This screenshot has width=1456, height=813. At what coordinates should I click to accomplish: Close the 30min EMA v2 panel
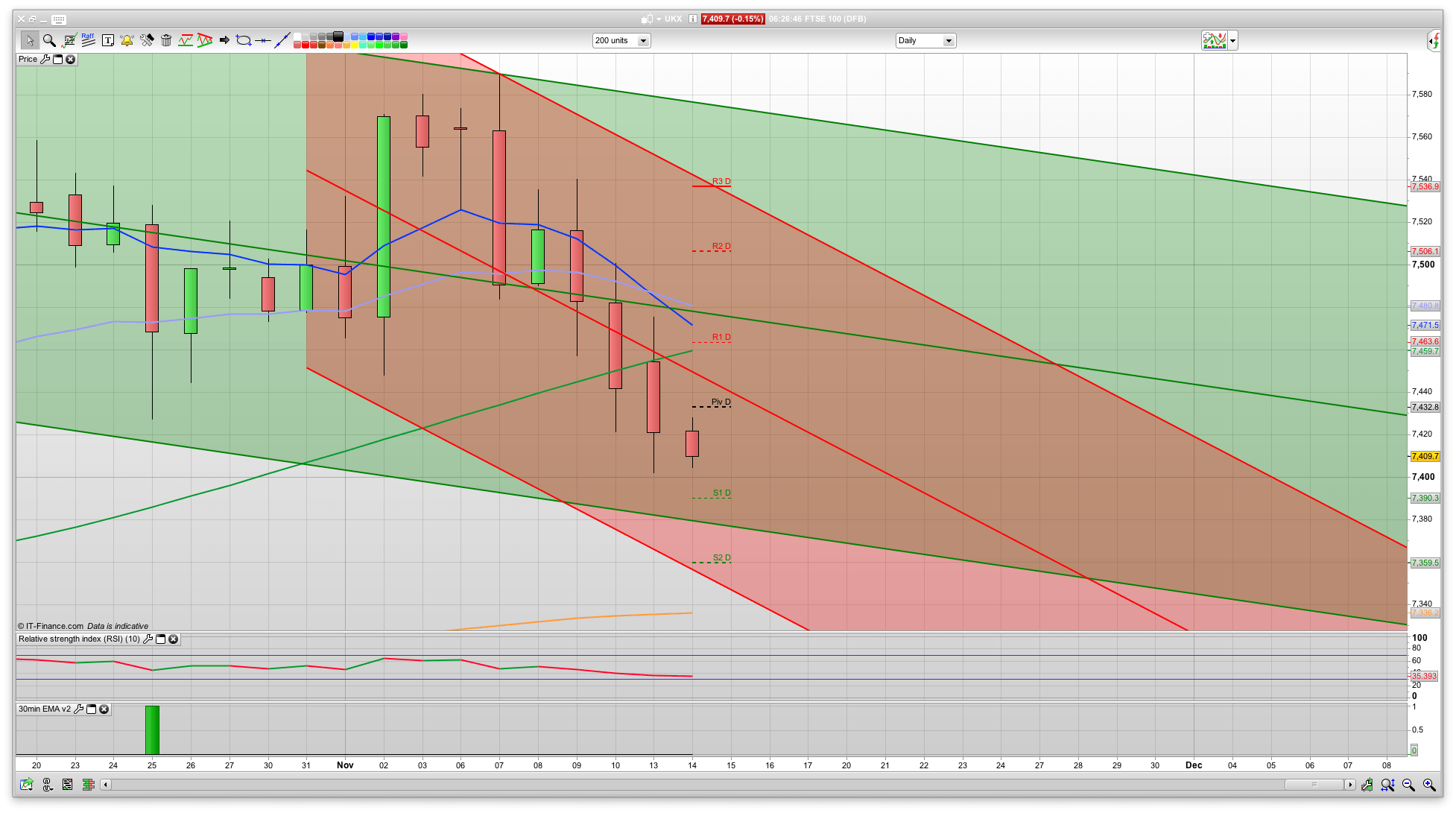tap(104, 709)
